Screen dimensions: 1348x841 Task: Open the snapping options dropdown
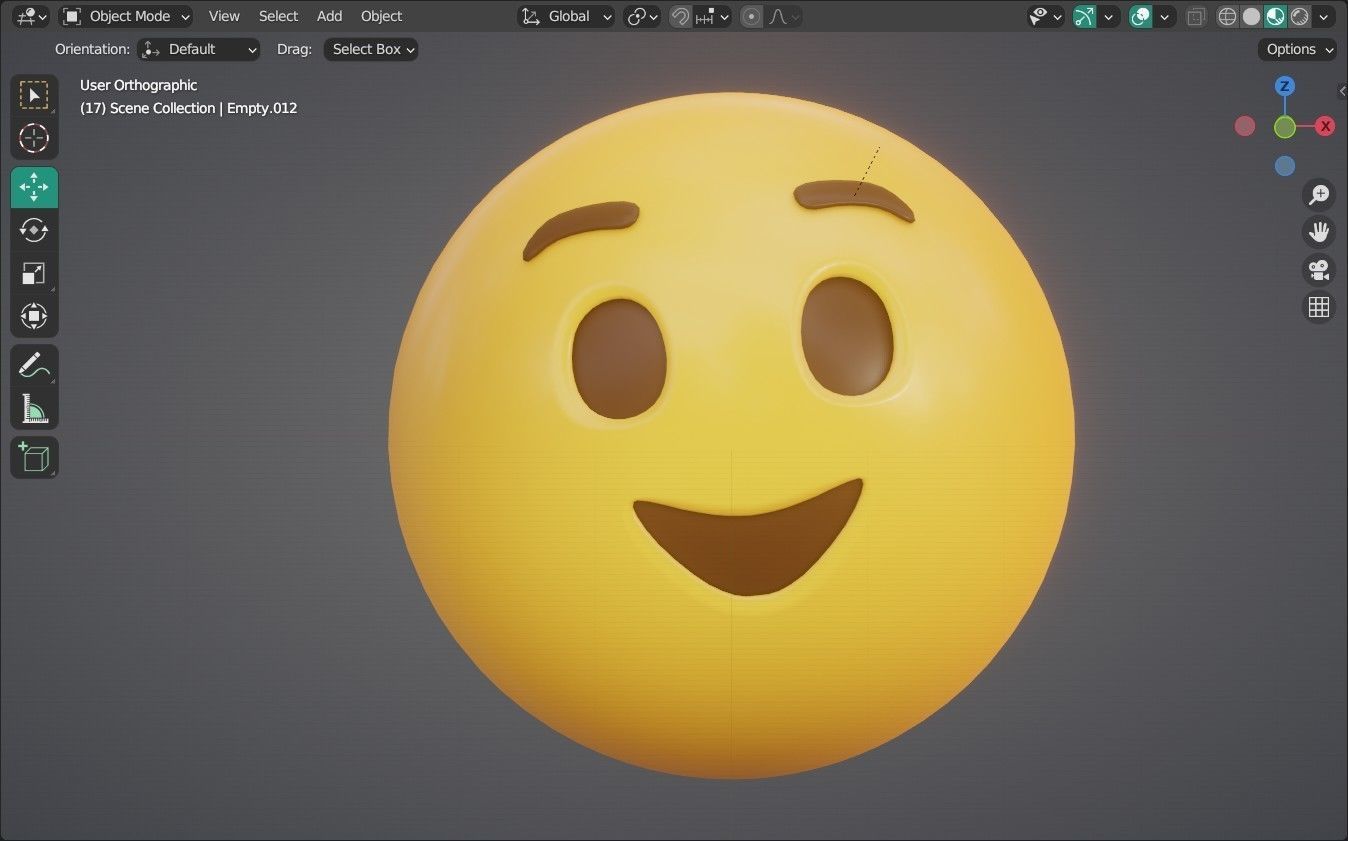[x=714, y=16]
